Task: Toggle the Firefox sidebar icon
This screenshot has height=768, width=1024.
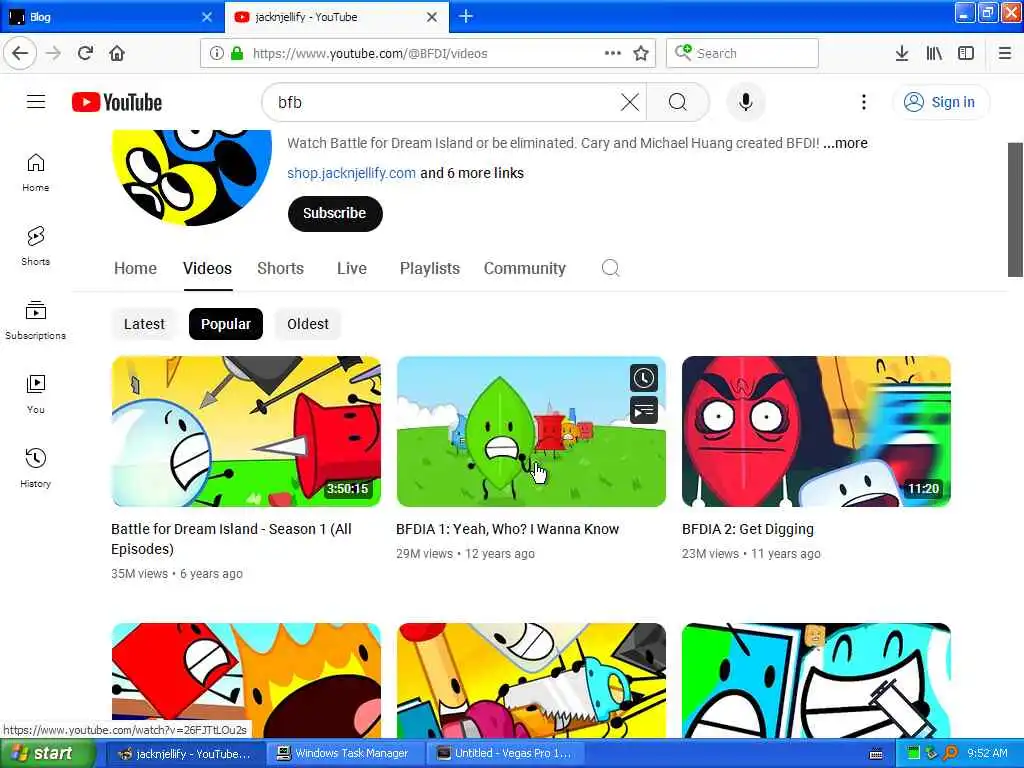Action: (x=966, y=53)
